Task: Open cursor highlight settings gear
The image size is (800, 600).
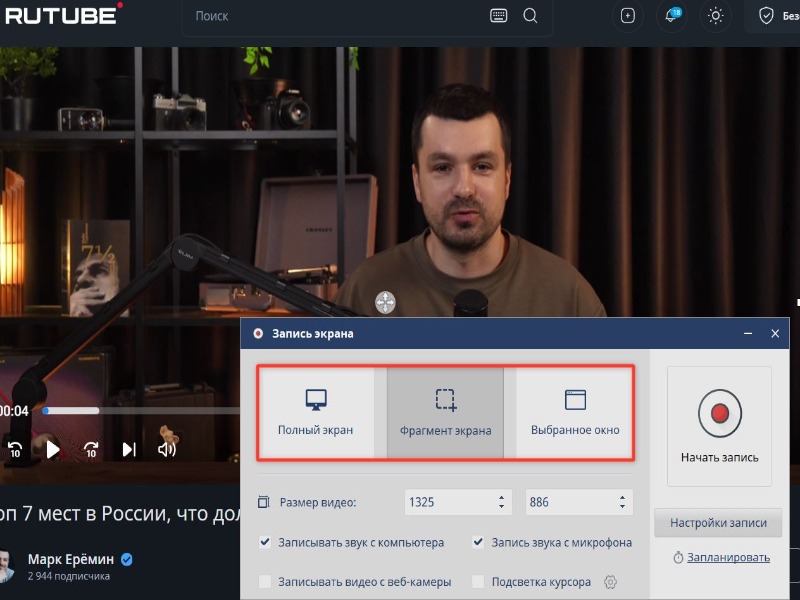Action: [x=611, y=582]
